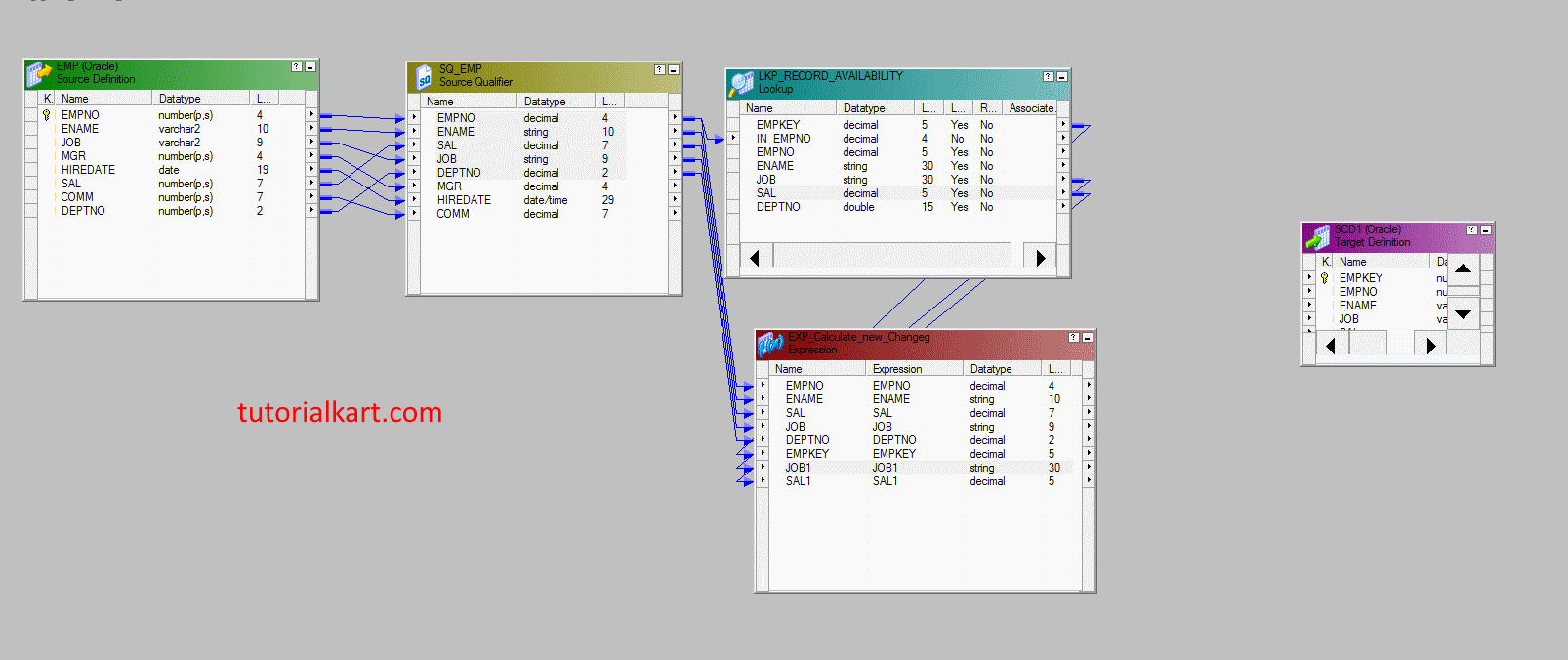The width and height of the screenshot is (1568, 660).
Task: Select the EMPKEY port in the Lookup
Action: click(x=778, y=125)
